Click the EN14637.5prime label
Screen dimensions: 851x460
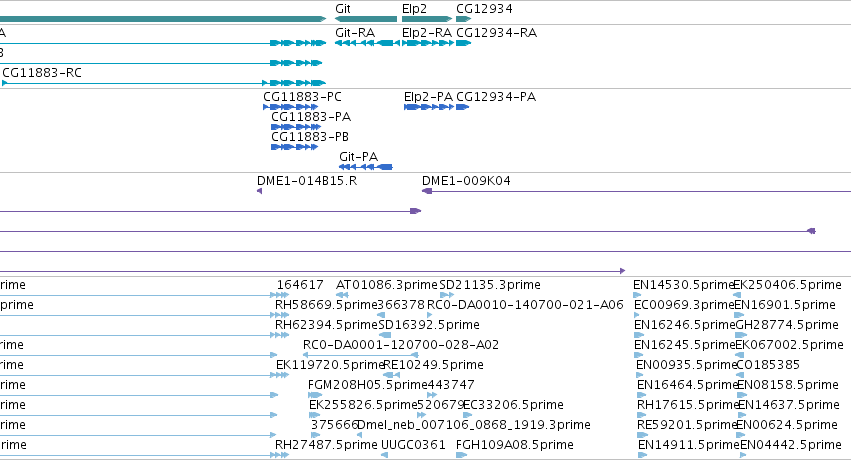tap(789, 406)
